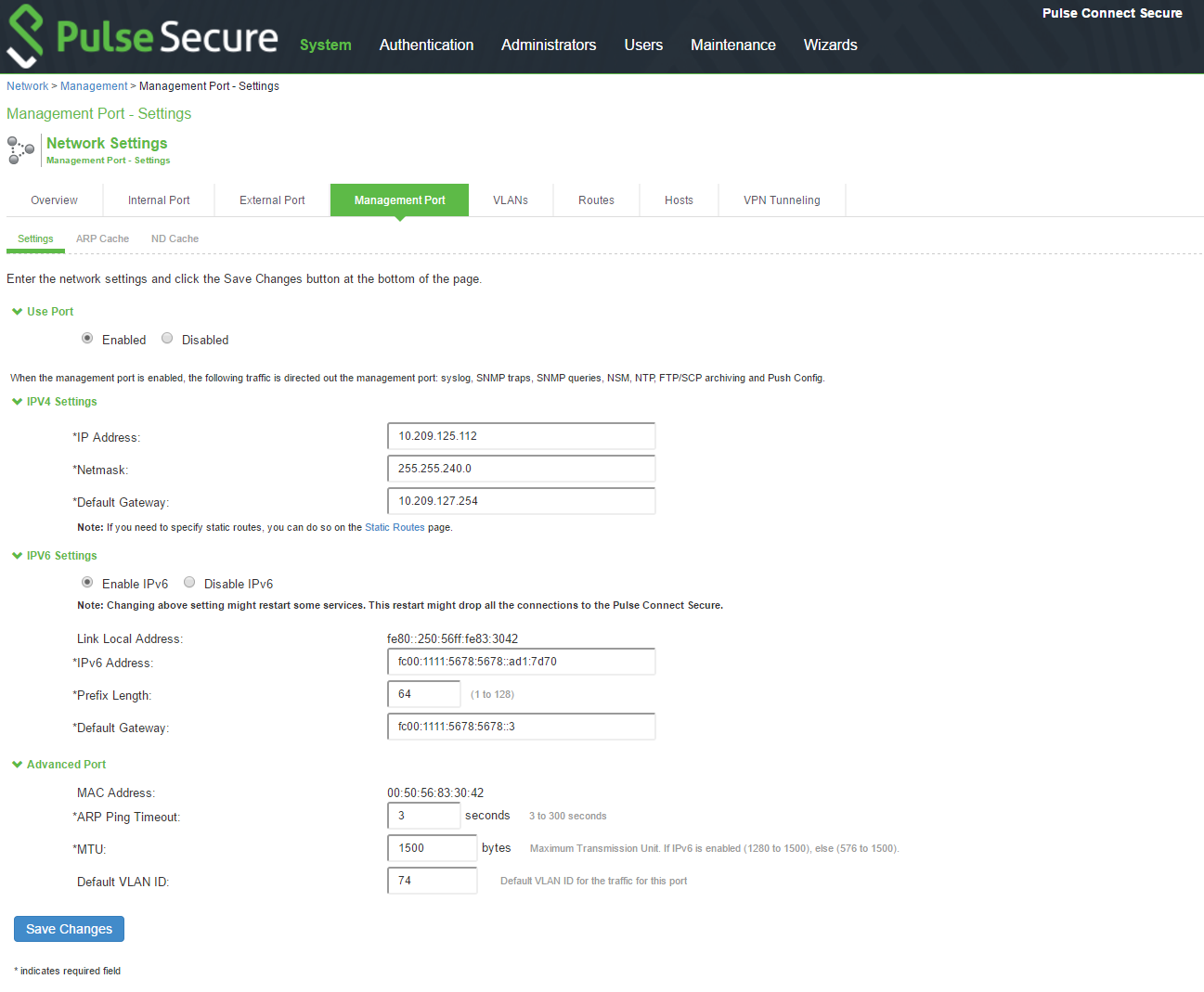Collapse the IPV6 Settings section

pyautogui.click(x=54, y=556)
